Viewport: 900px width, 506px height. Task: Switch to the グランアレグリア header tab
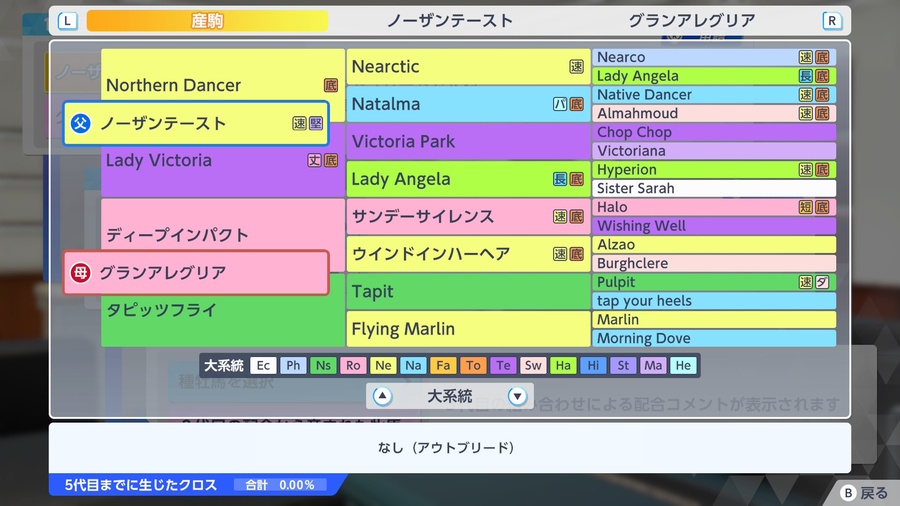click(692, 21)
